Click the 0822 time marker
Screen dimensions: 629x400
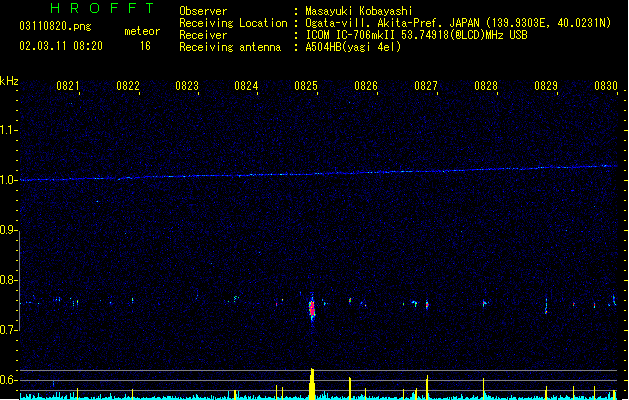(x=128, y=86)
